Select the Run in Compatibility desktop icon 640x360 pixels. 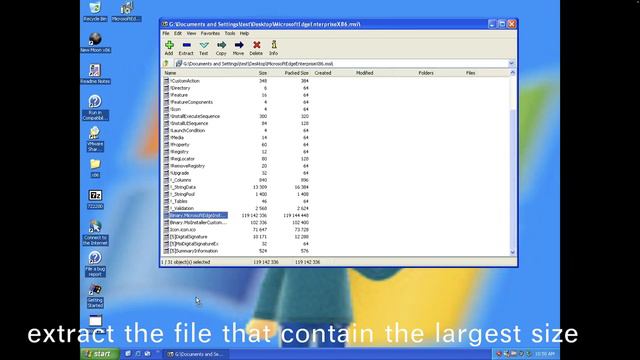coord(95,108)
